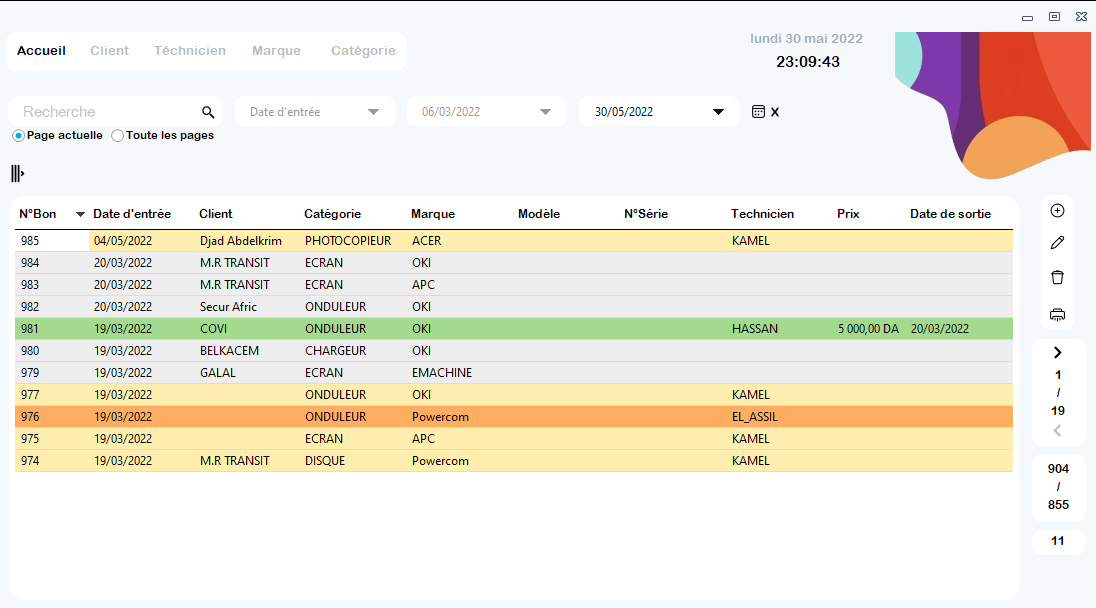1096x608 pixels.
Task: Switch to the Client tab
Action: (110, 50)
